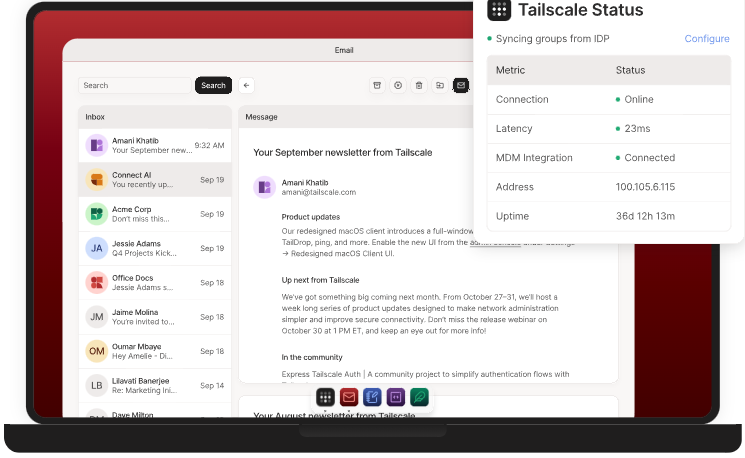Viewport: 745px width, 458px height.
Task: Click the Status column header
Action: pos(630,70)
